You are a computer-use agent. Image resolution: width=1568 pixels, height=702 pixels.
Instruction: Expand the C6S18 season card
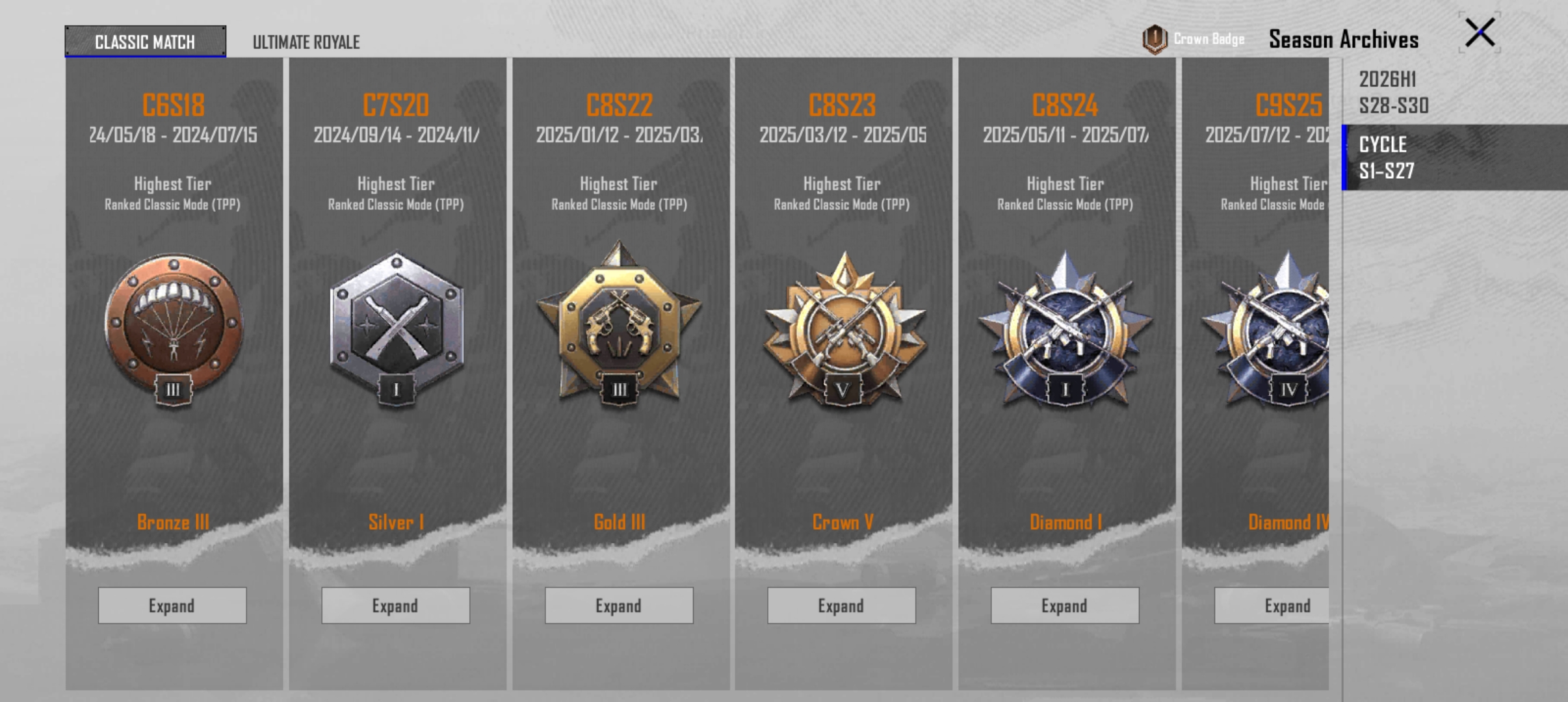coord(172,606)
